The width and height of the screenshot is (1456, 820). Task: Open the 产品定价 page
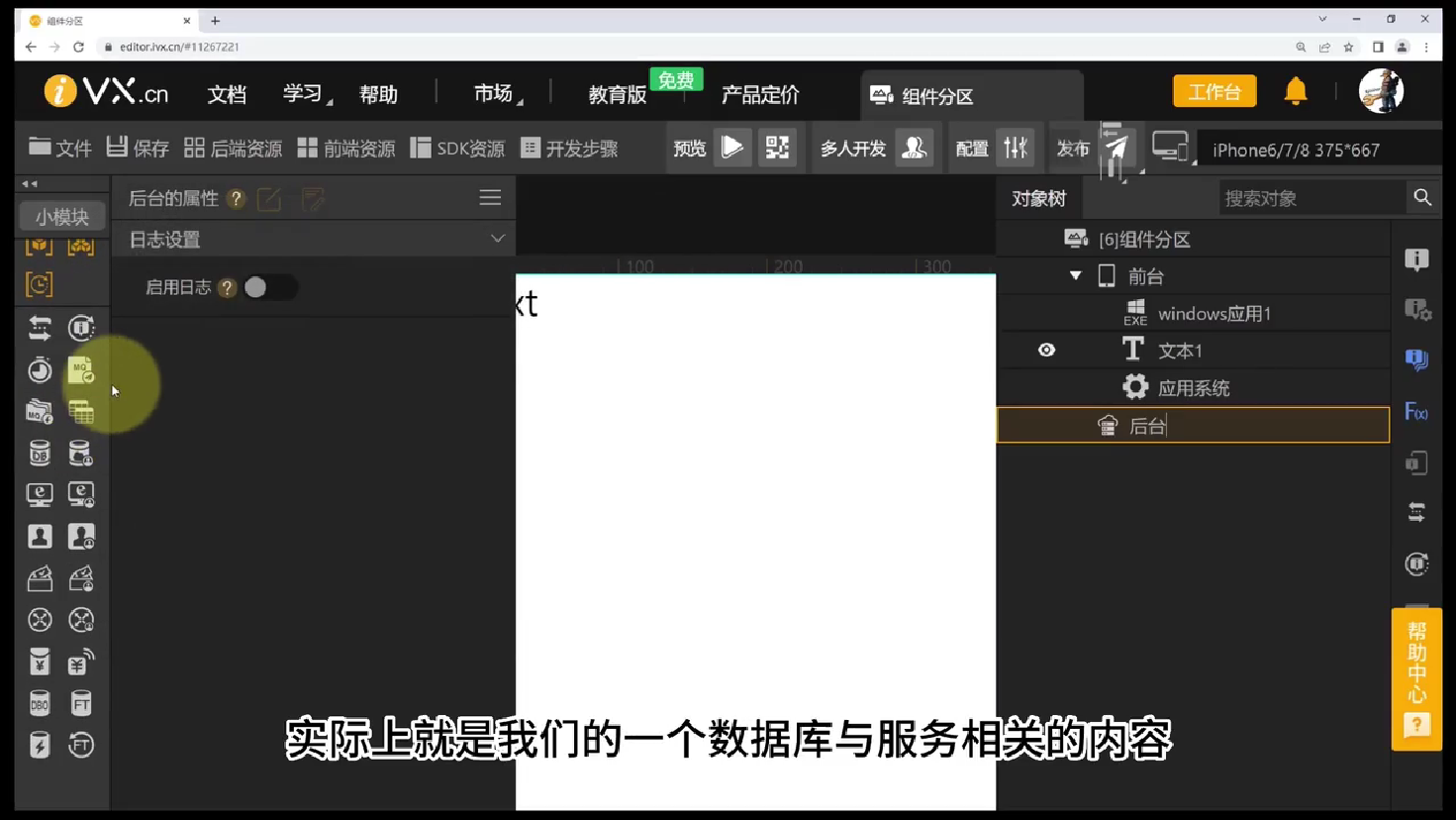(x=760, y=94)
